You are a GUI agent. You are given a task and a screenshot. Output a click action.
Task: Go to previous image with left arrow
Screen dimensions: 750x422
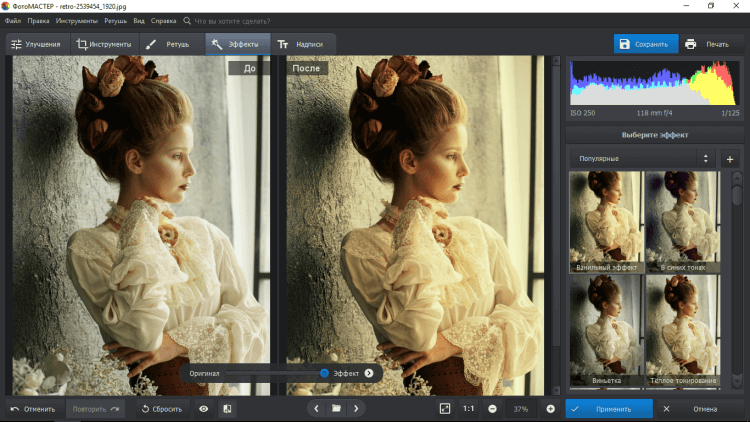click(x=316, y=409)
